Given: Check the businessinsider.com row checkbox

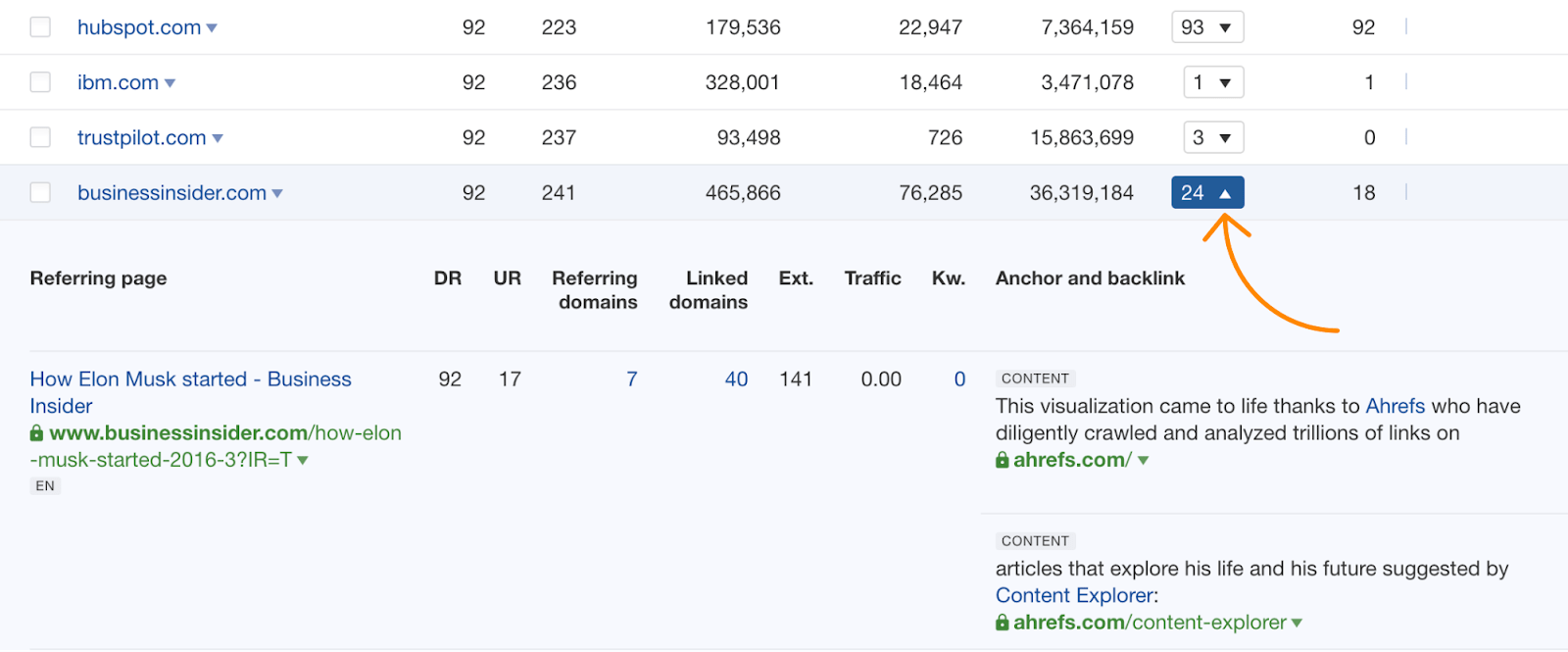Looking at the screenshot, I should 40,192.
